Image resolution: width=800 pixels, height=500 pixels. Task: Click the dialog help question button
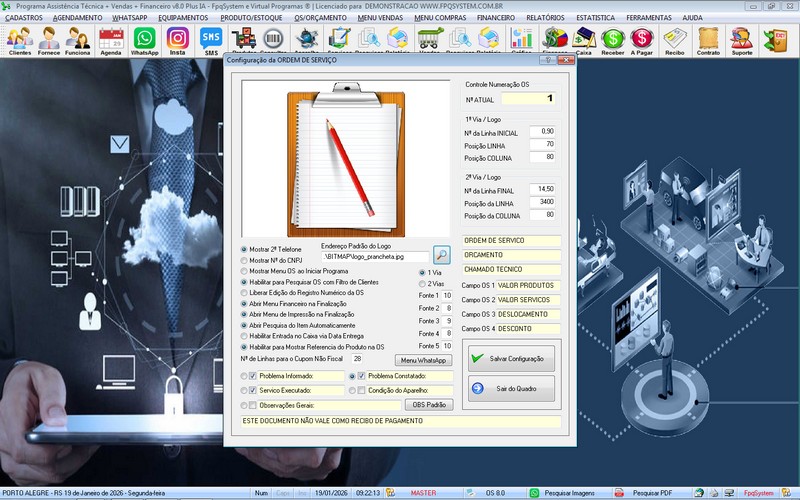(548, 60)
